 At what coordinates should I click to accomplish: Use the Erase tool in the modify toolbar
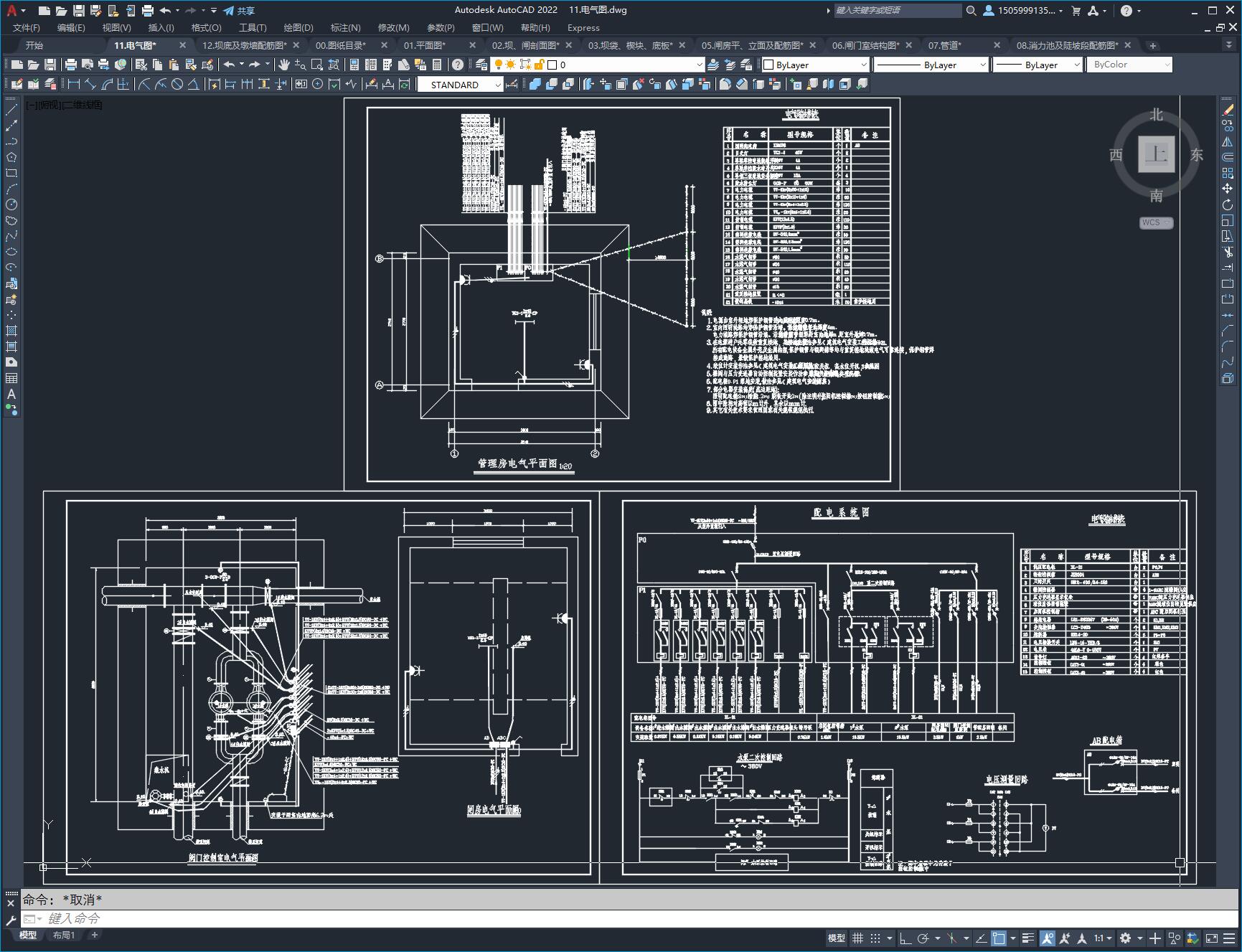point(1228,110)
